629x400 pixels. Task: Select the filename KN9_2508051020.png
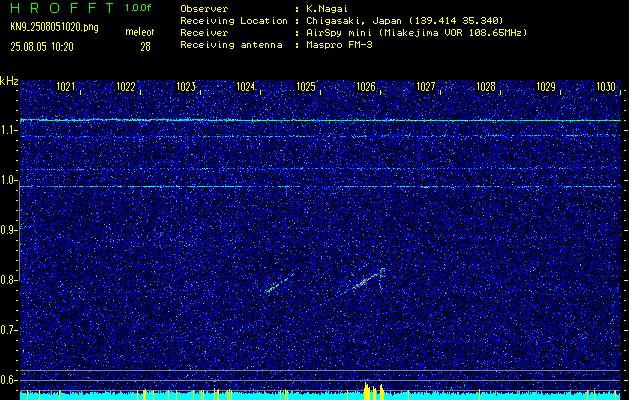[54, 27]
